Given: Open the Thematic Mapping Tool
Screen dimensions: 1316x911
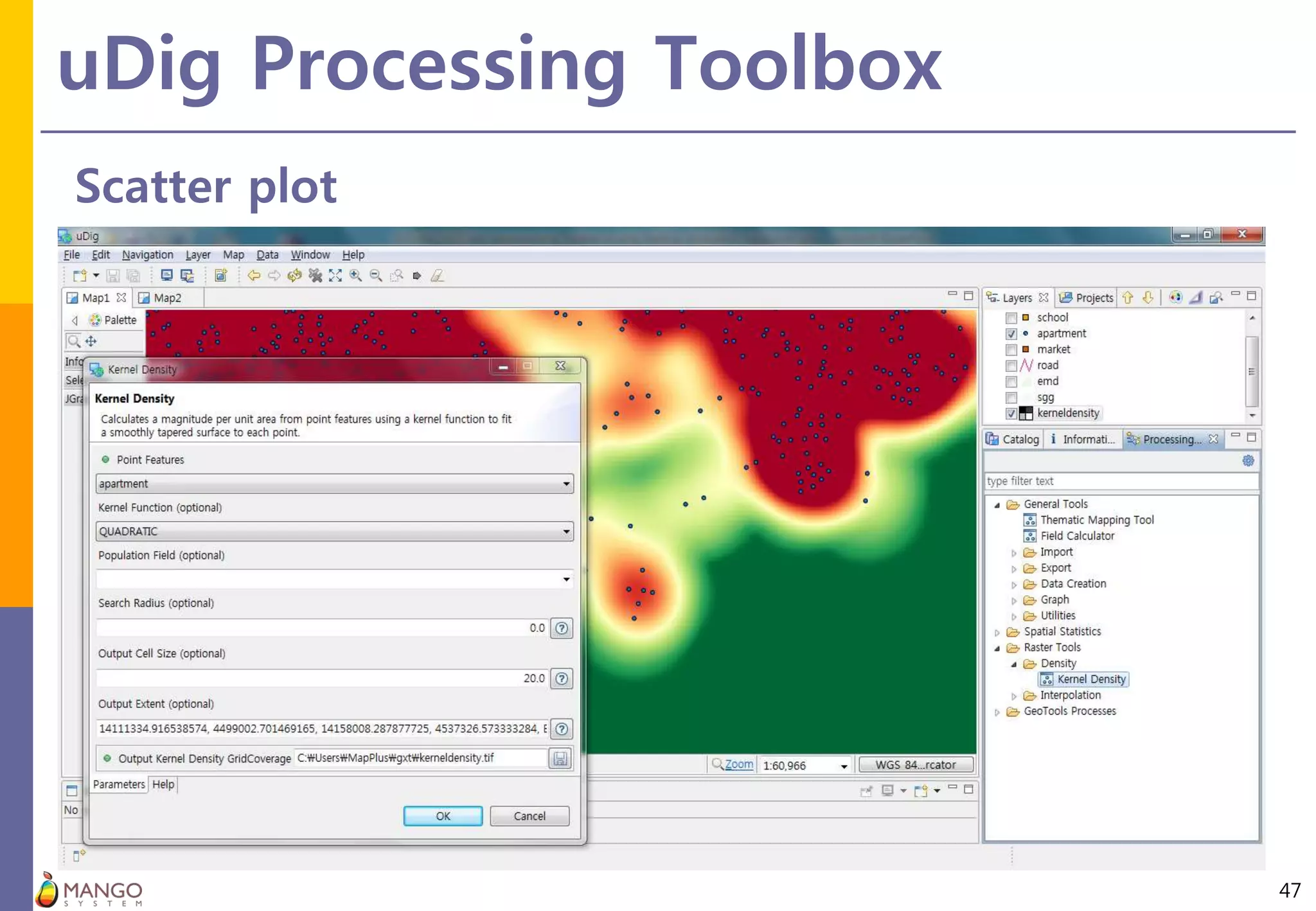Looking at the screenshot, I should pos(1089,520).
